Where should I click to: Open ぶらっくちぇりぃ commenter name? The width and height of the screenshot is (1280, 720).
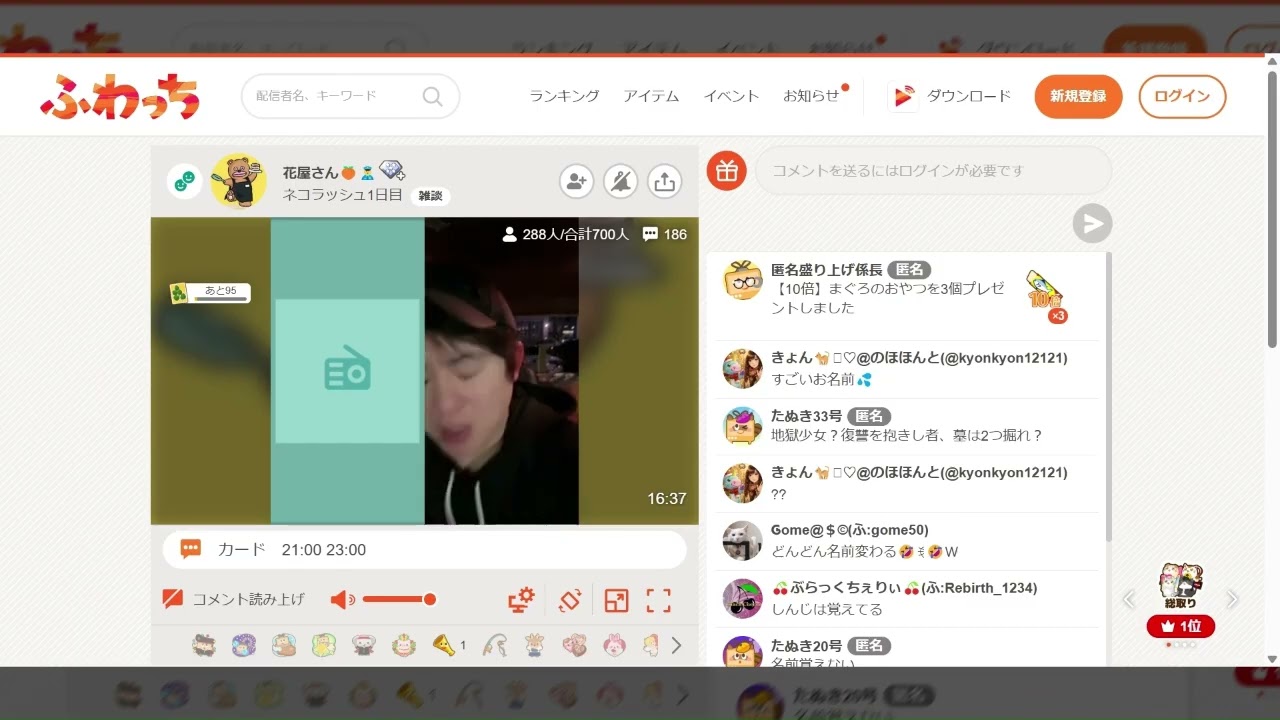(x=904, y=588)
